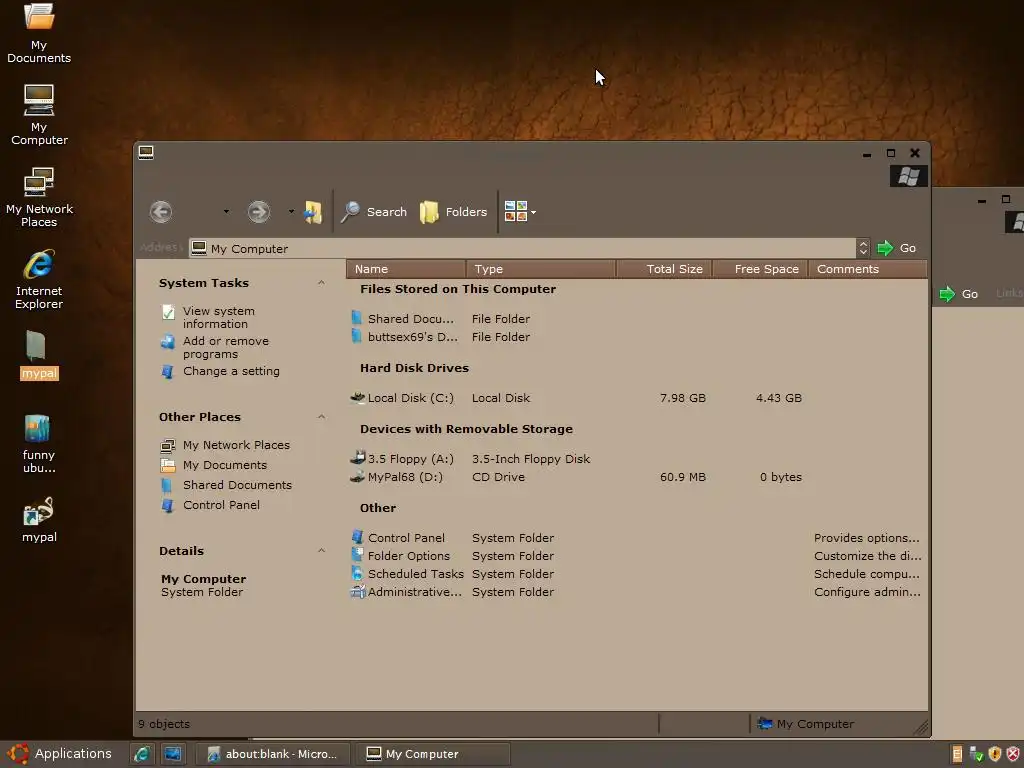This screenshot has height=768, width=1024.
Task: Click the security shield tray icon
Action: [995, 754]
